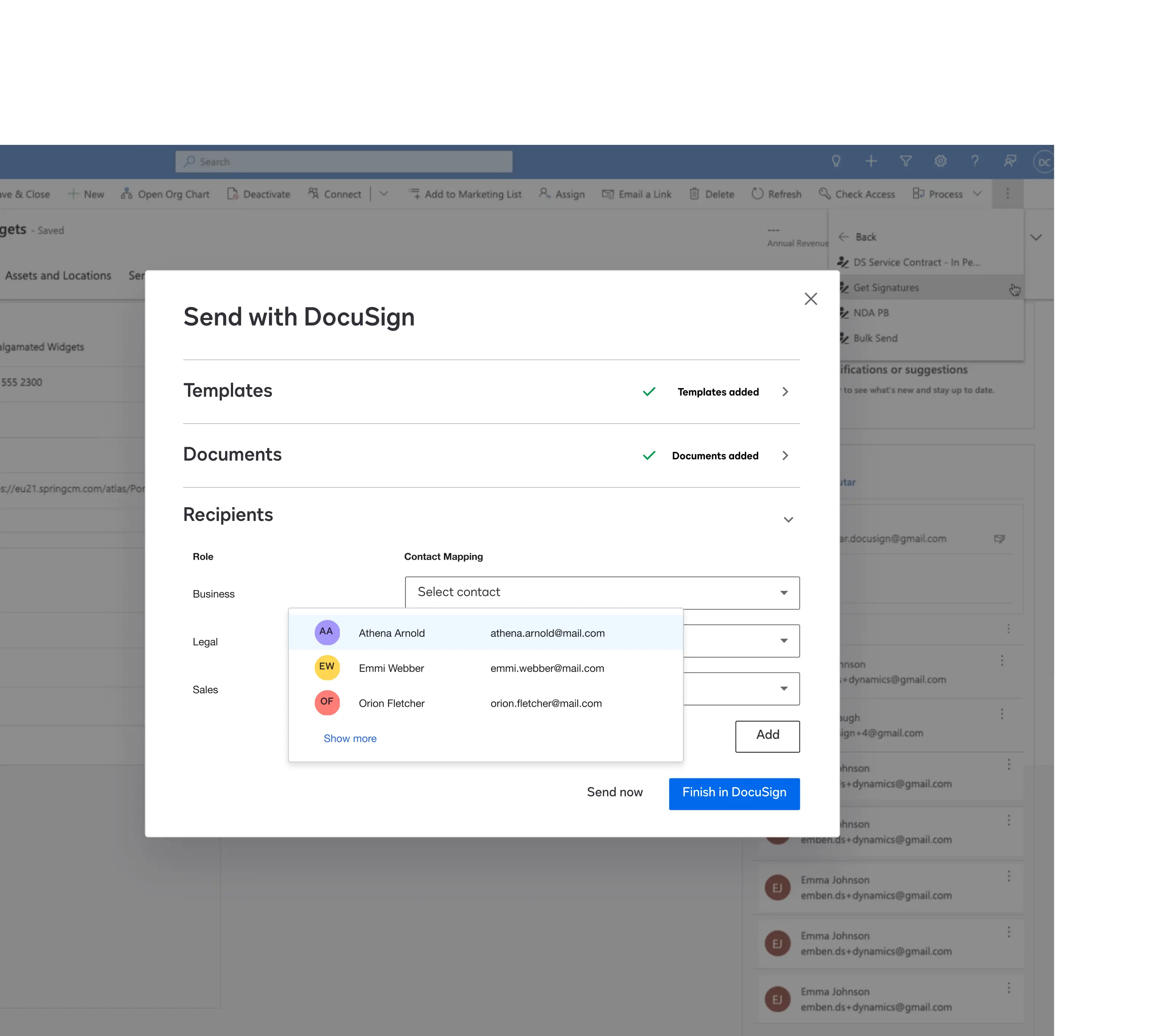This screenshot has width=1171, height=1036.
Task: Click the Show more link
Action: click(349, 738)
